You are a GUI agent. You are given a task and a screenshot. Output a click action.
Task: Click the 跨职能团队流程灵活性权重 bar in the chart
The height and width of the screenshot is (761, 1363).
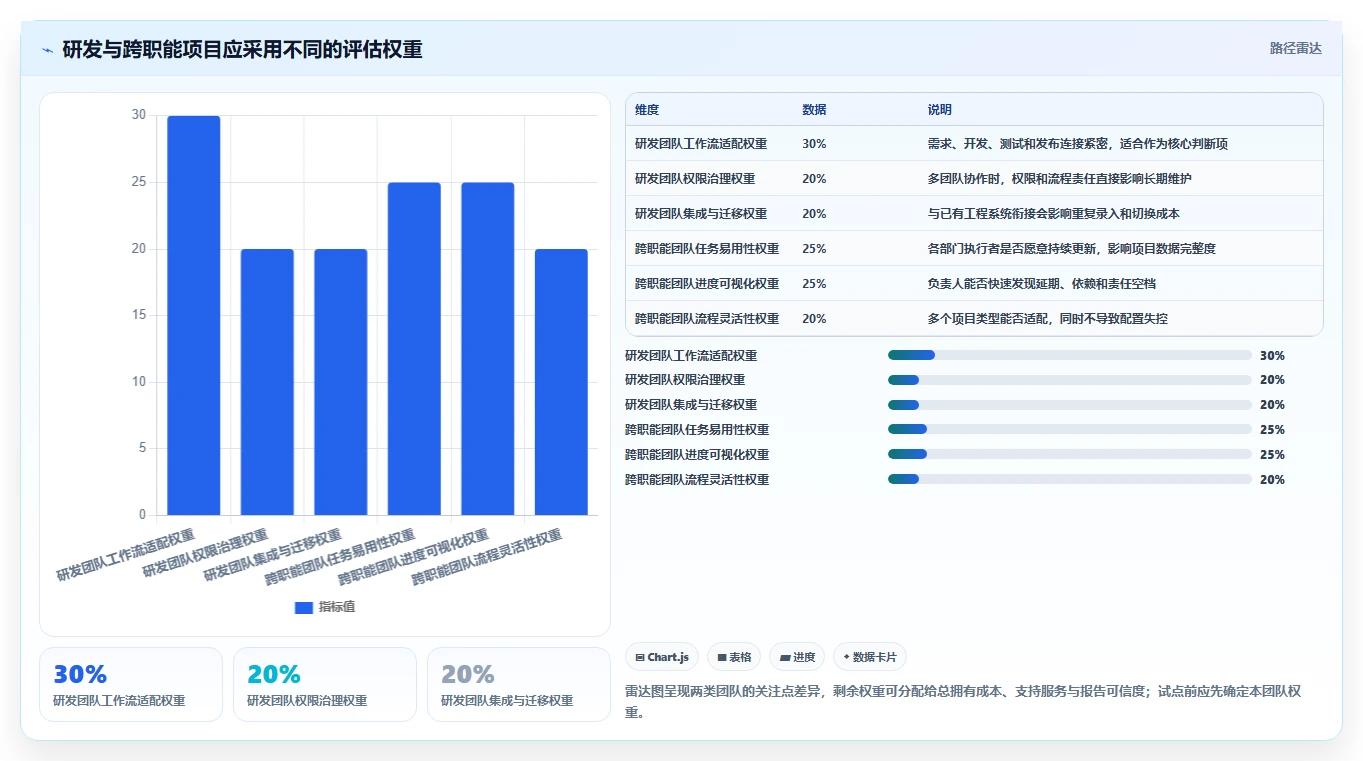point(561,382)
